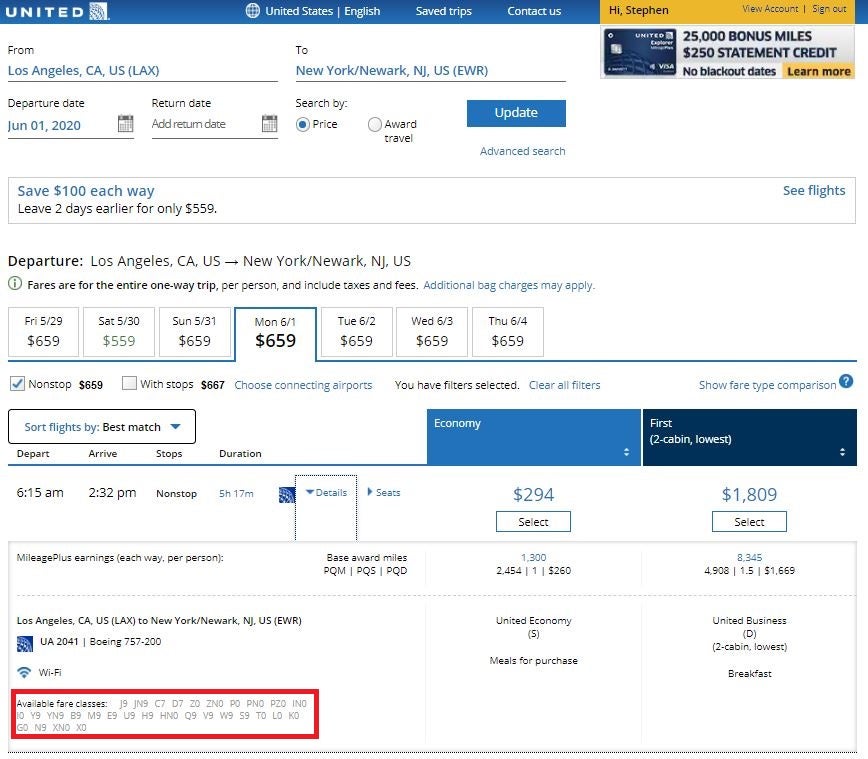Click United airline logo in 6:15 am flight row

286,494
